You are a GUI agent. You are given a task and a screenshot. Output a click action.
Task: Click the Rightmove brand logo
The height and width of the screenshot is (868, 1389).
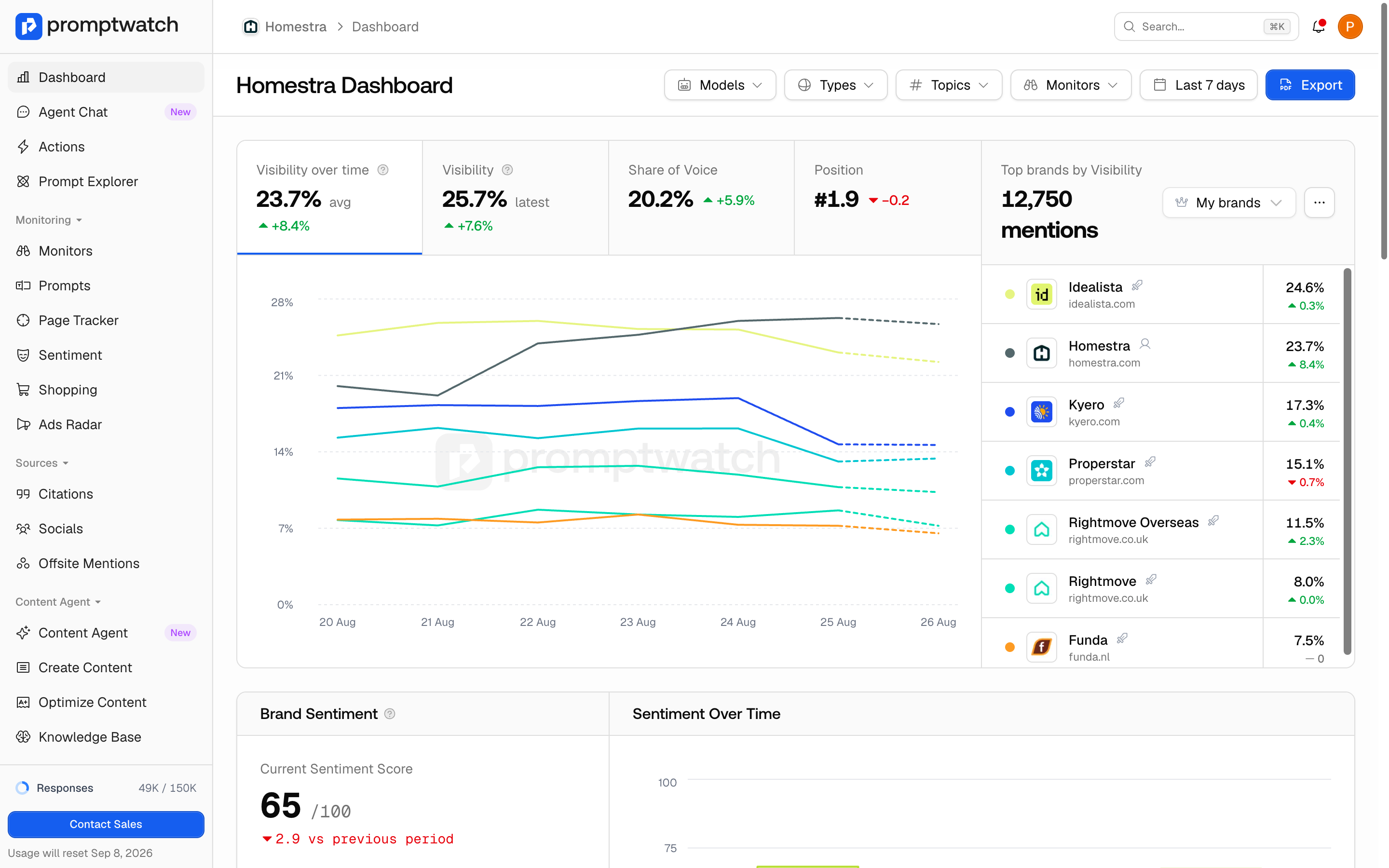pos(1041,588)
